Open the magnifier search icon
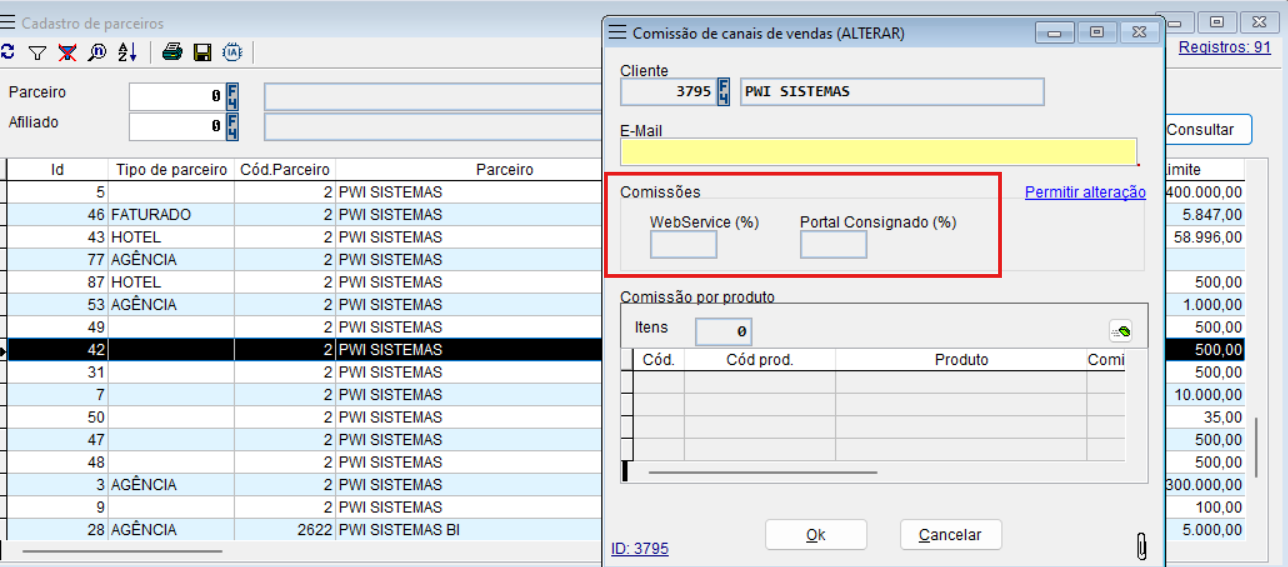 (97, 53)
